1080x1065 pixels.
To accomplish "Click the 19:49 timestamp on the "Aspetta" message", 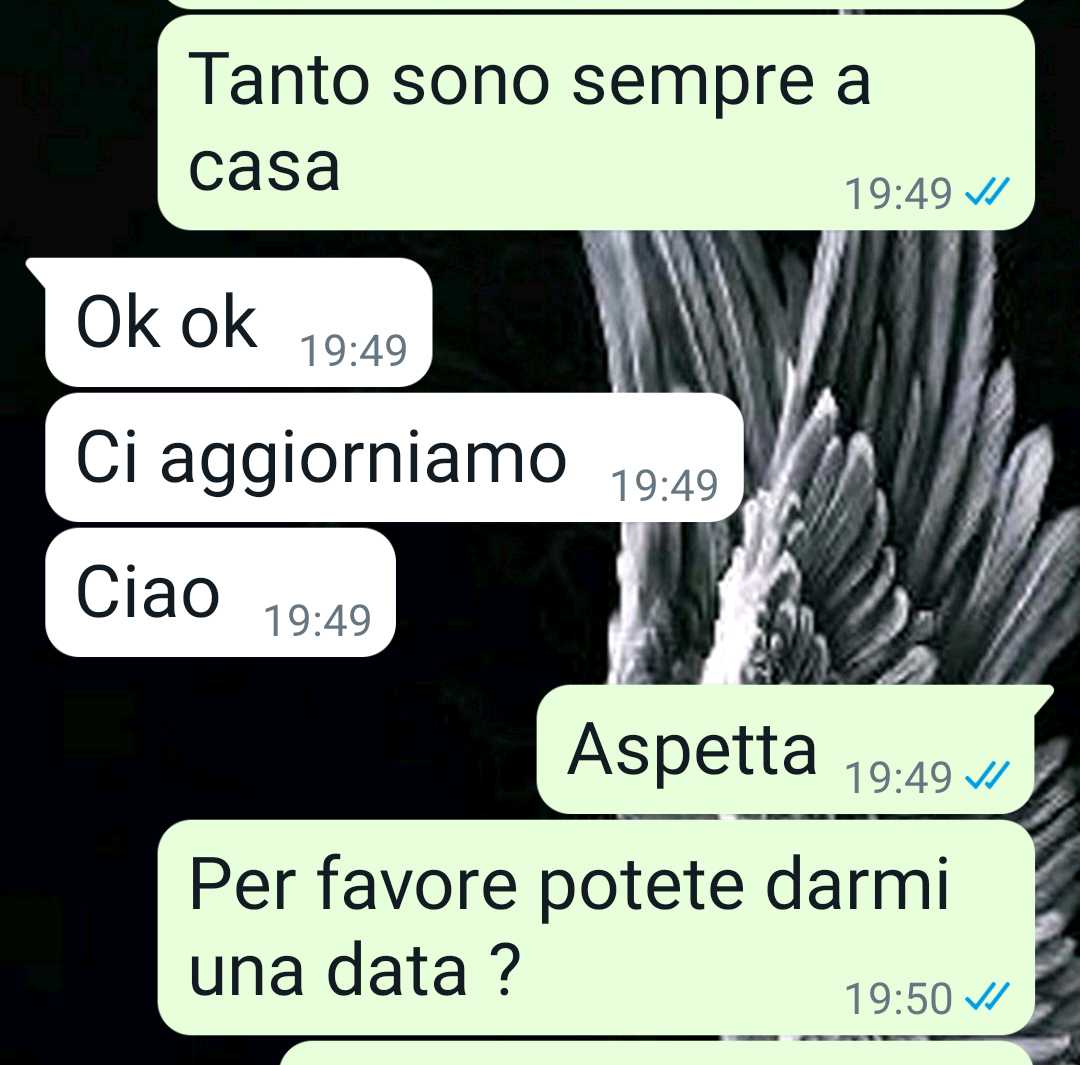I will coord(898,777).
